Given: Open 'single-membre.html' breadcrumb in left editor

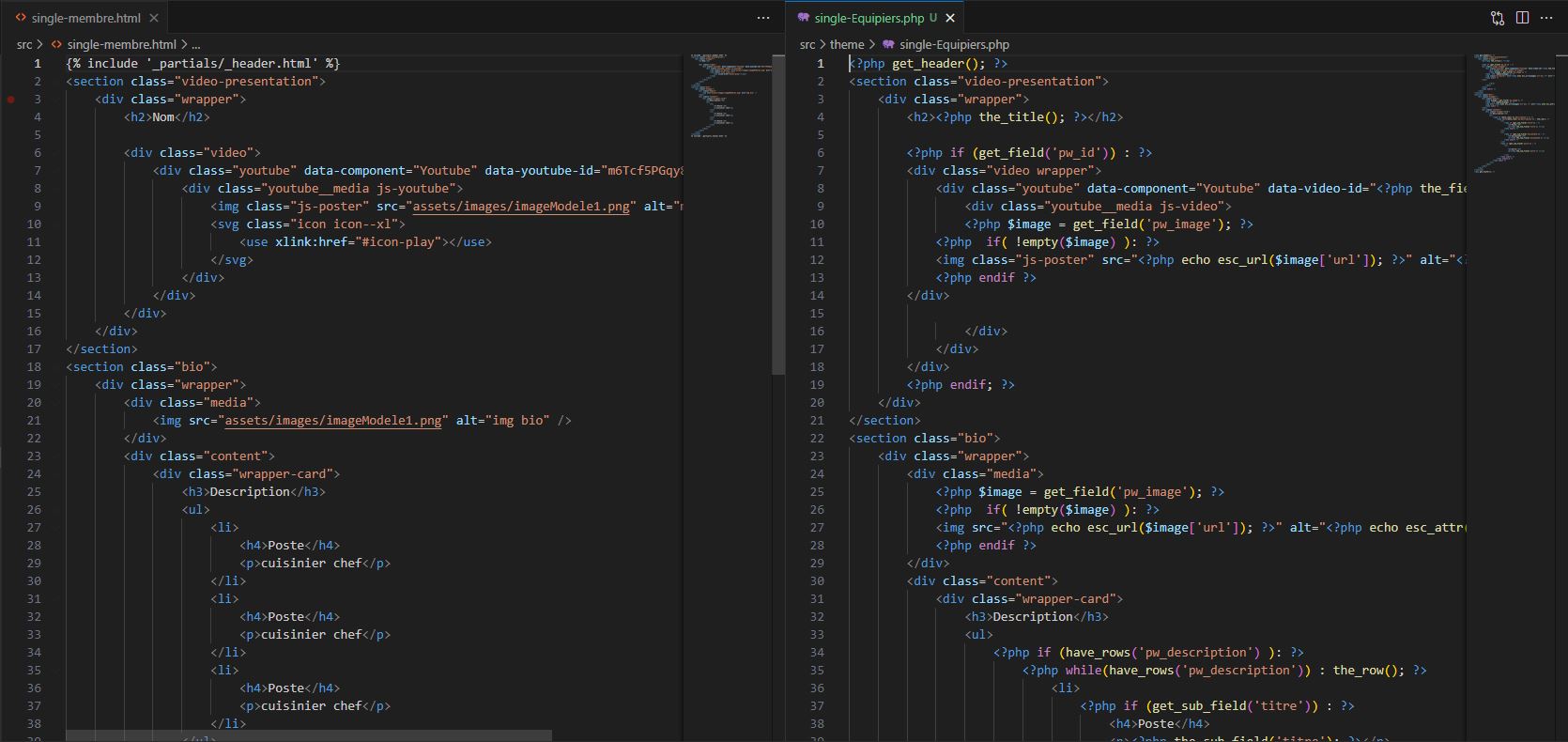Looking at the screenshot, I should [x=121, y=44].
